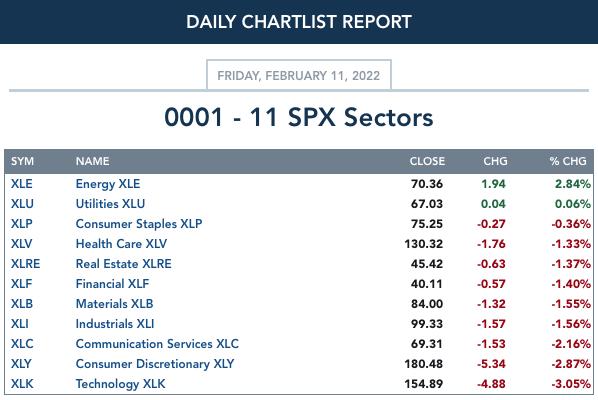Screen dimensions: 598x400
Task: Open the Utilities XLU chart link
Action: pyautogui.click(x=110, y=204)
